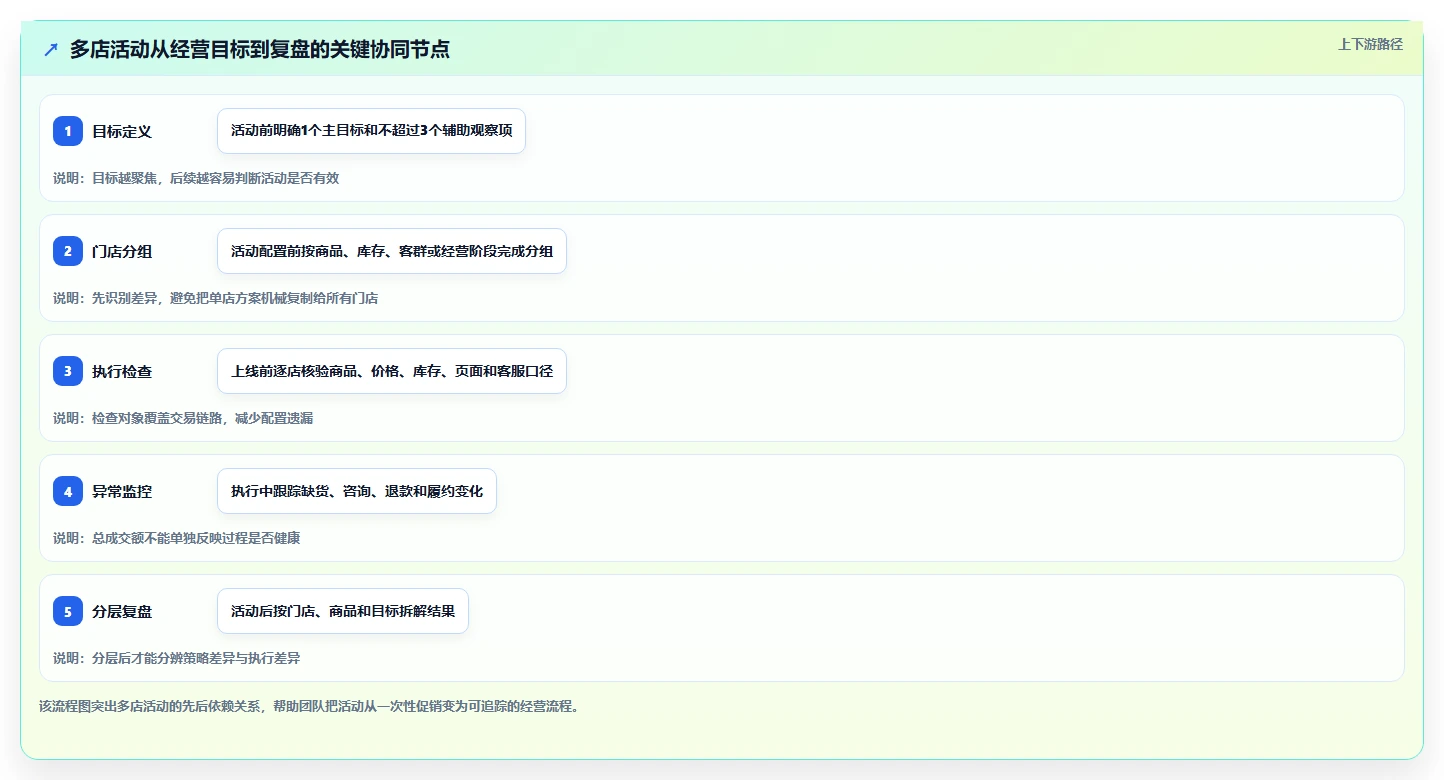This screenshot has height=780, width=1444.
Task: Click the box 执行中跟踪缺货、咨询、退款和履约变化
Action: coord(357,491)
